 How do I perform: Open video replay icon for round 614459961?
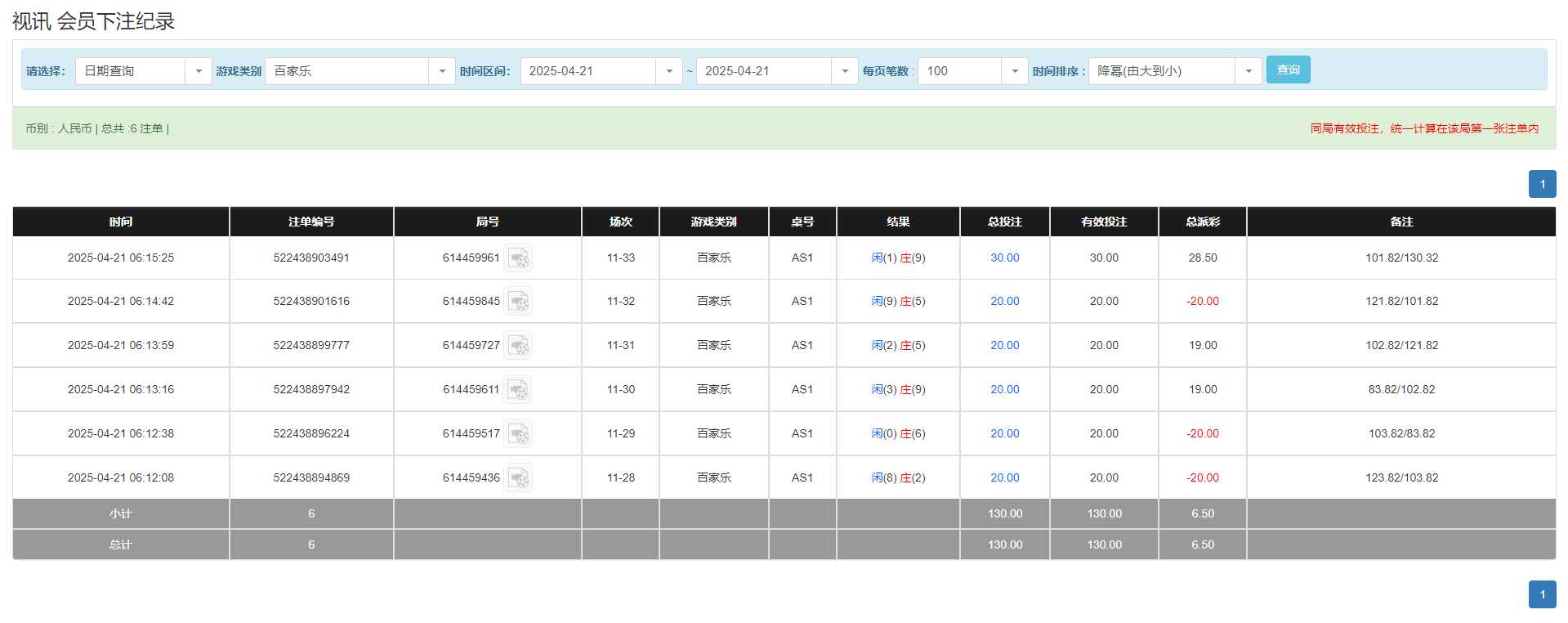pyautogui.click(x=518, y=258)
